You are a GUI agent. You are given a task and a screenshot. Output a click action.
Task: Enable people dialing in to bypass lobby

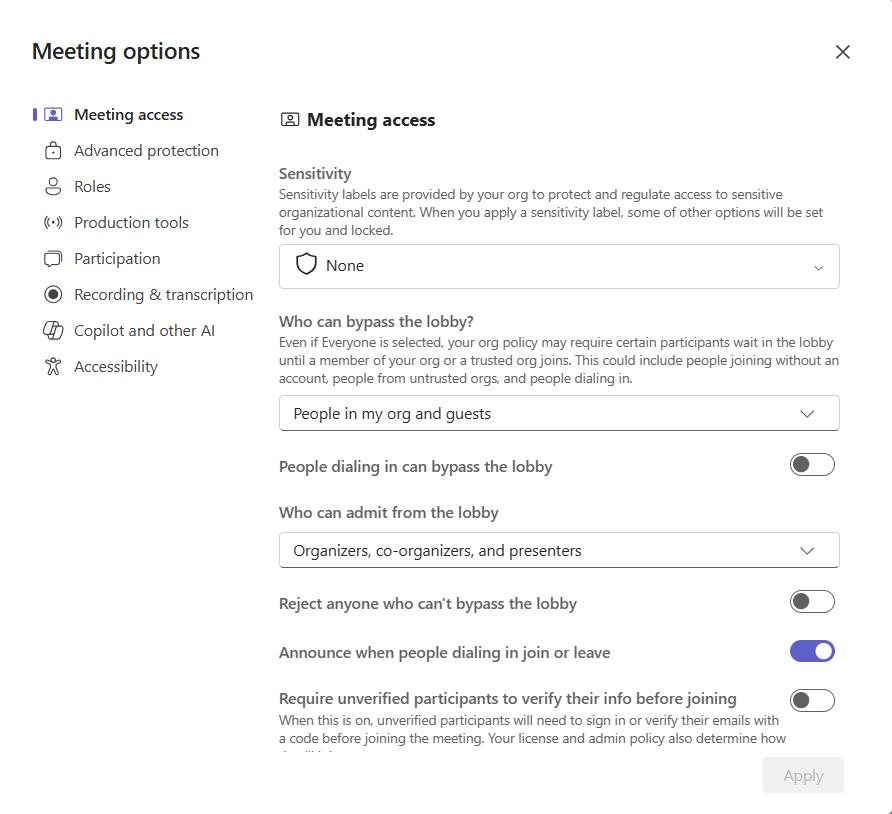pos(811,465)
